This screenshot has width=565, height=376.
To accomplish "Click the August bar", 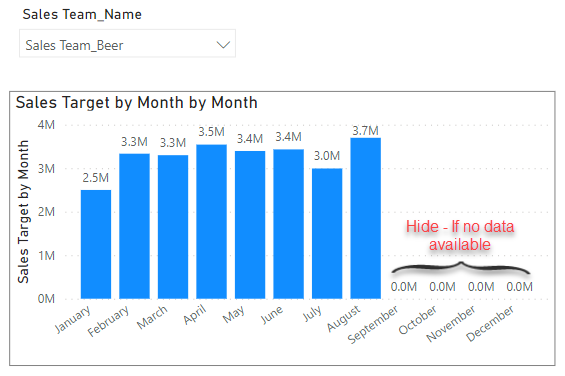I will pyautogui.click(x=366, y=218).
